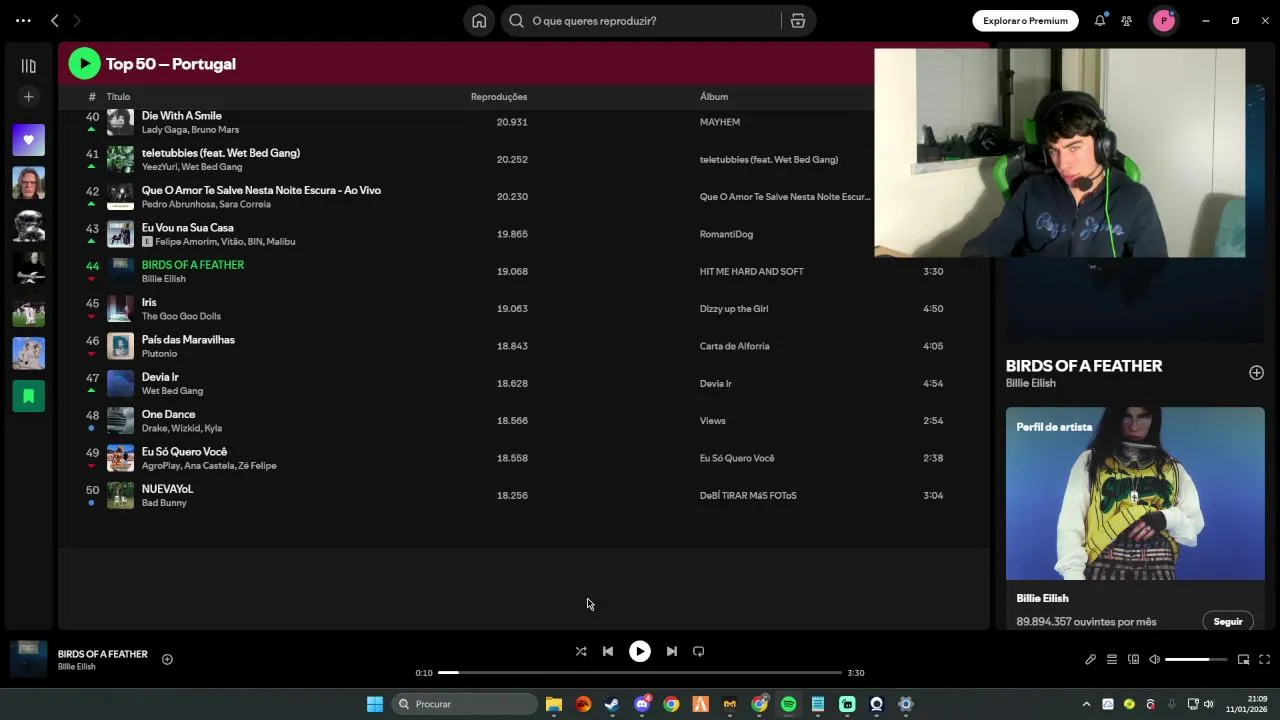
Task: Connect to a device
Action: coord(1133,660)
